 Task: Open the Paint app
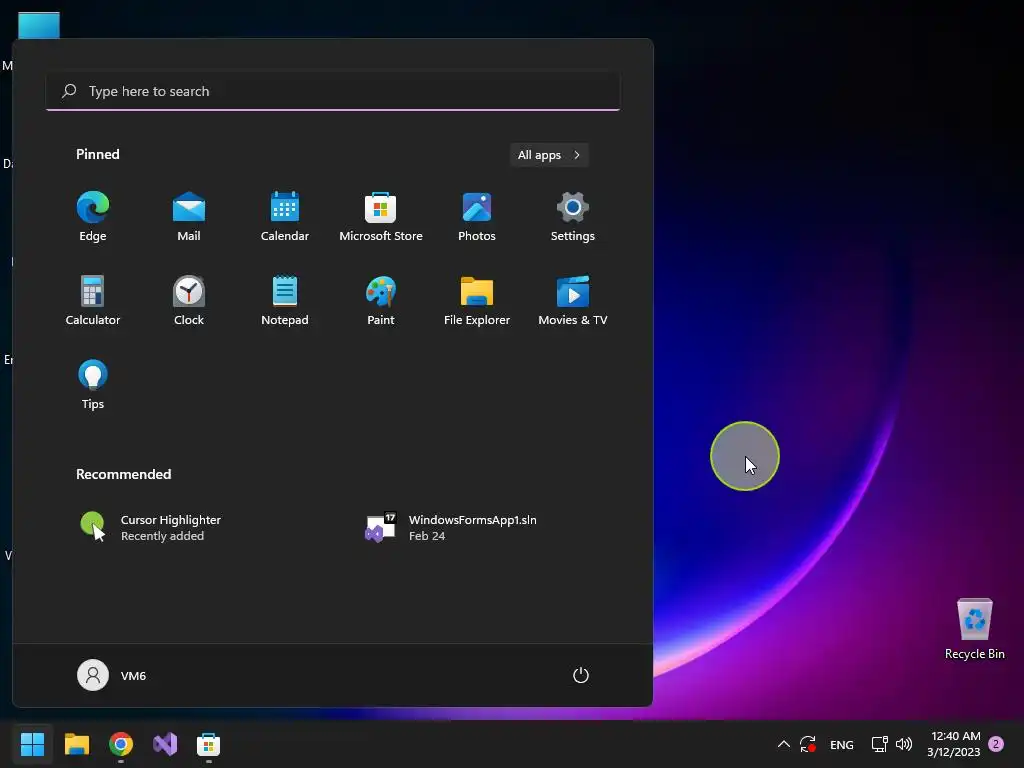click(x=381, y=300)
